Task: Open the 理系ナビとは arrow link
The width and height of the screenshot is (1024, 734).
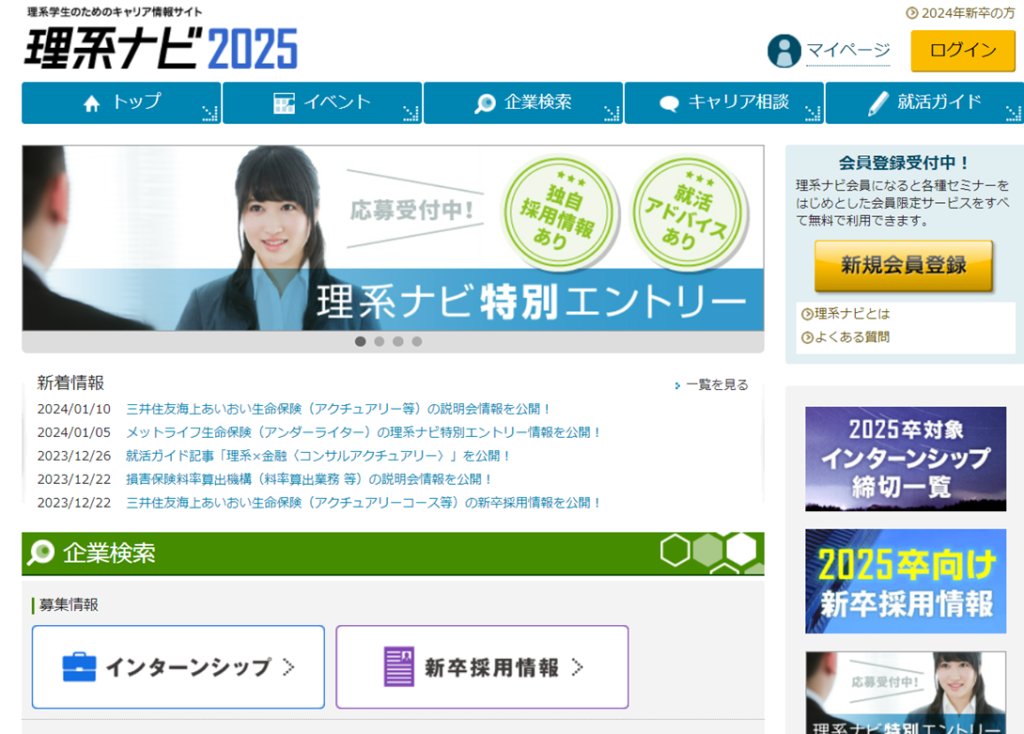Action: tap(845, 314)
